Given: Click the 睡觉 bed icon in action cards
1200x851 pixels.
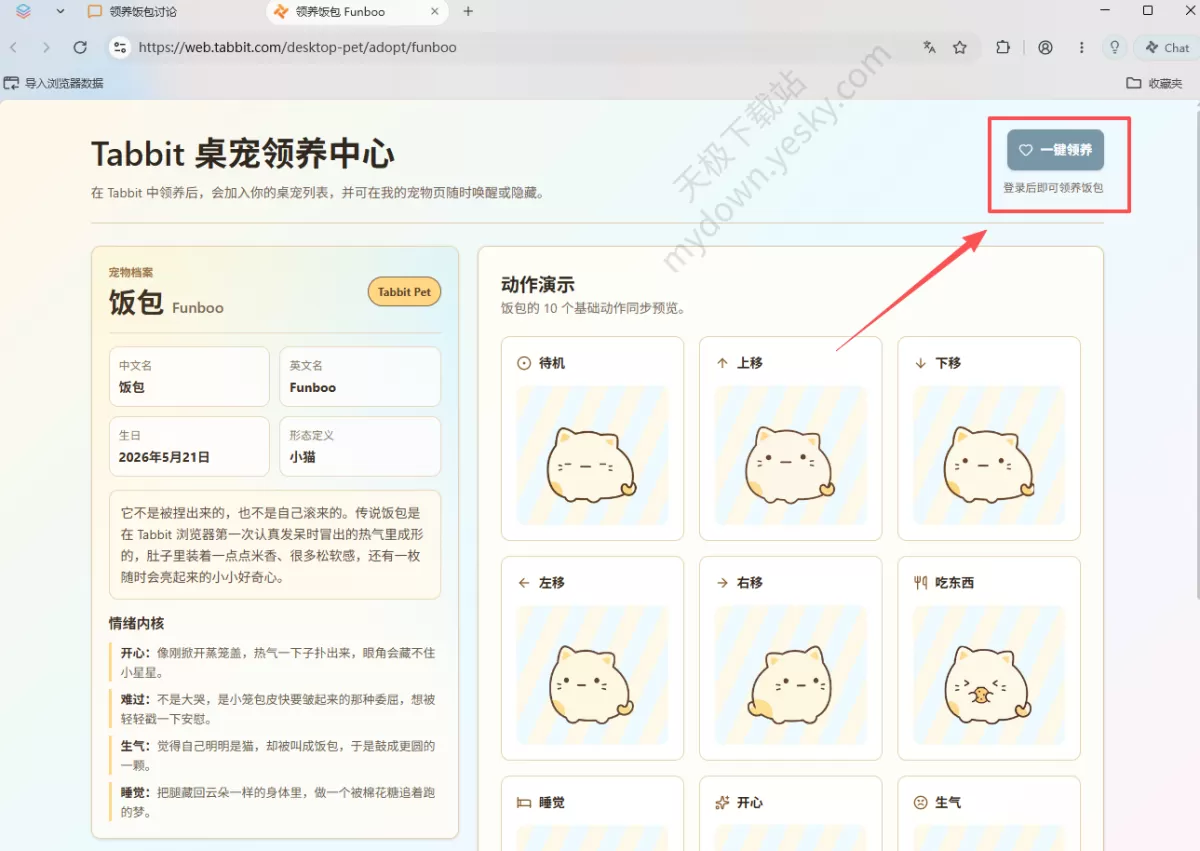Looking at the screenshot, I should pyautogui.click(x=523, y=802).
